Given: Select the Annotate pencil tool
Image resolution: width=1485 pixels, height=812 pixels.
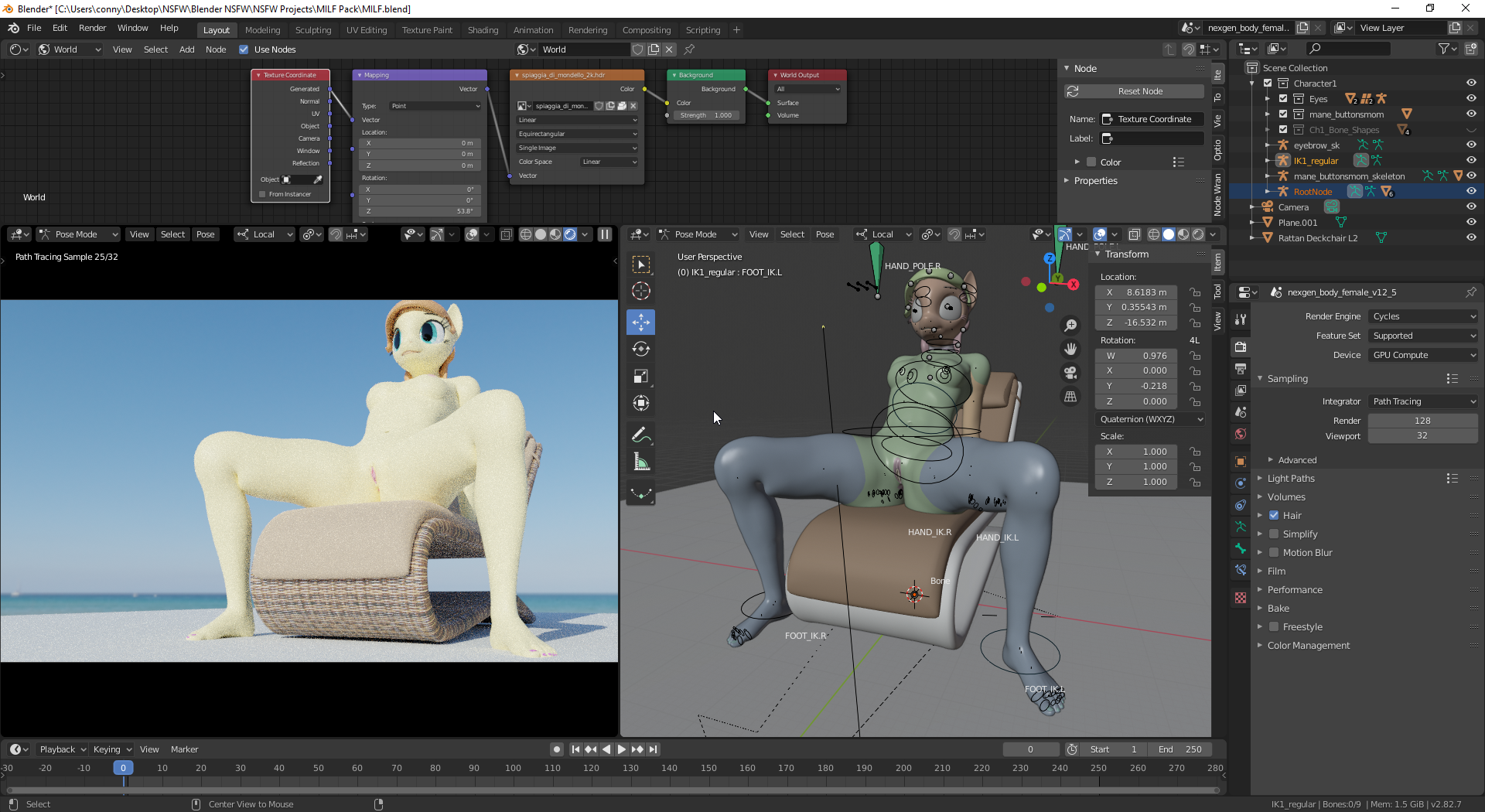Looking at the screenshot, I should [x=640, y=435].
